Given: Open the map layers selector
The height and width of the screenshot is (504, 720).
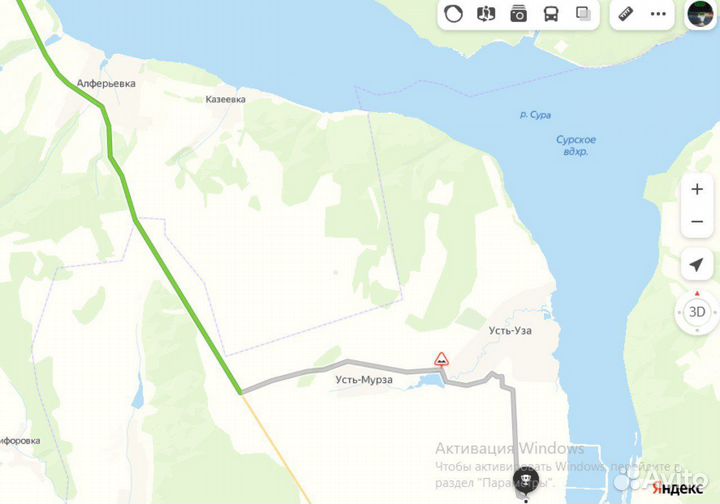Looking at the screenshot, I should (584, 14).
